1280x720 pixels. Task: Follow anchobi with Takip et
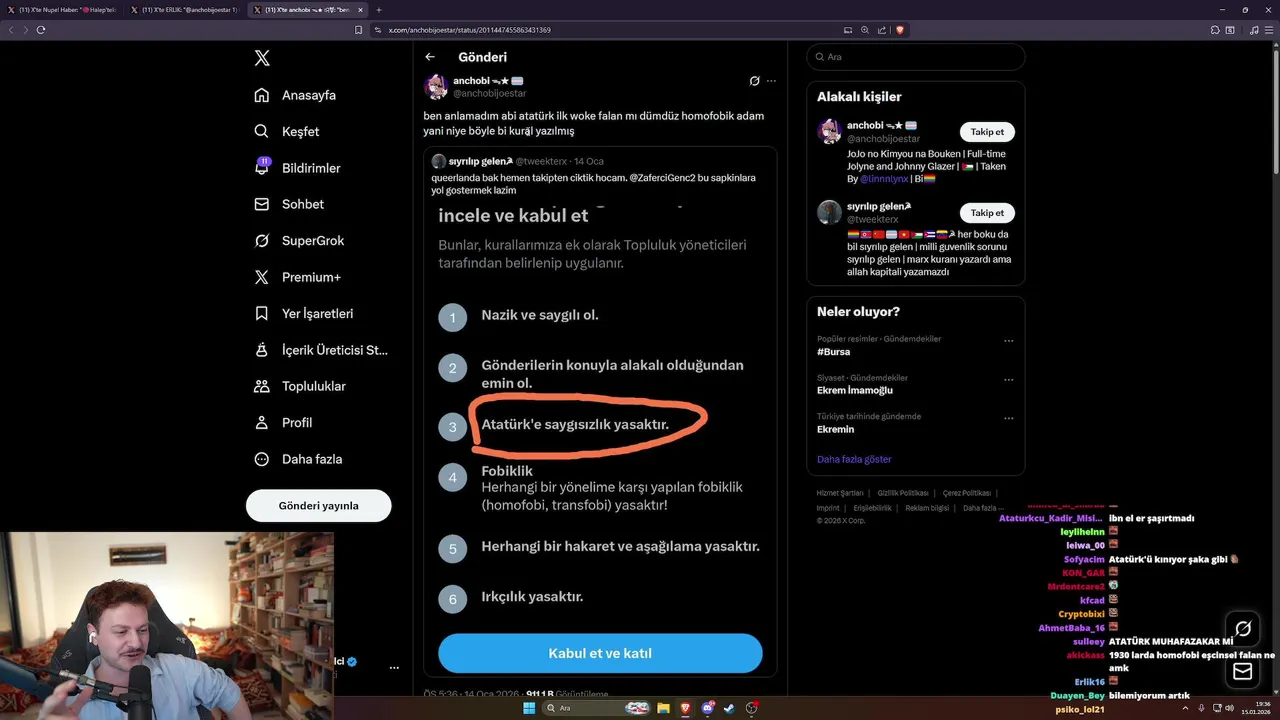987,131
